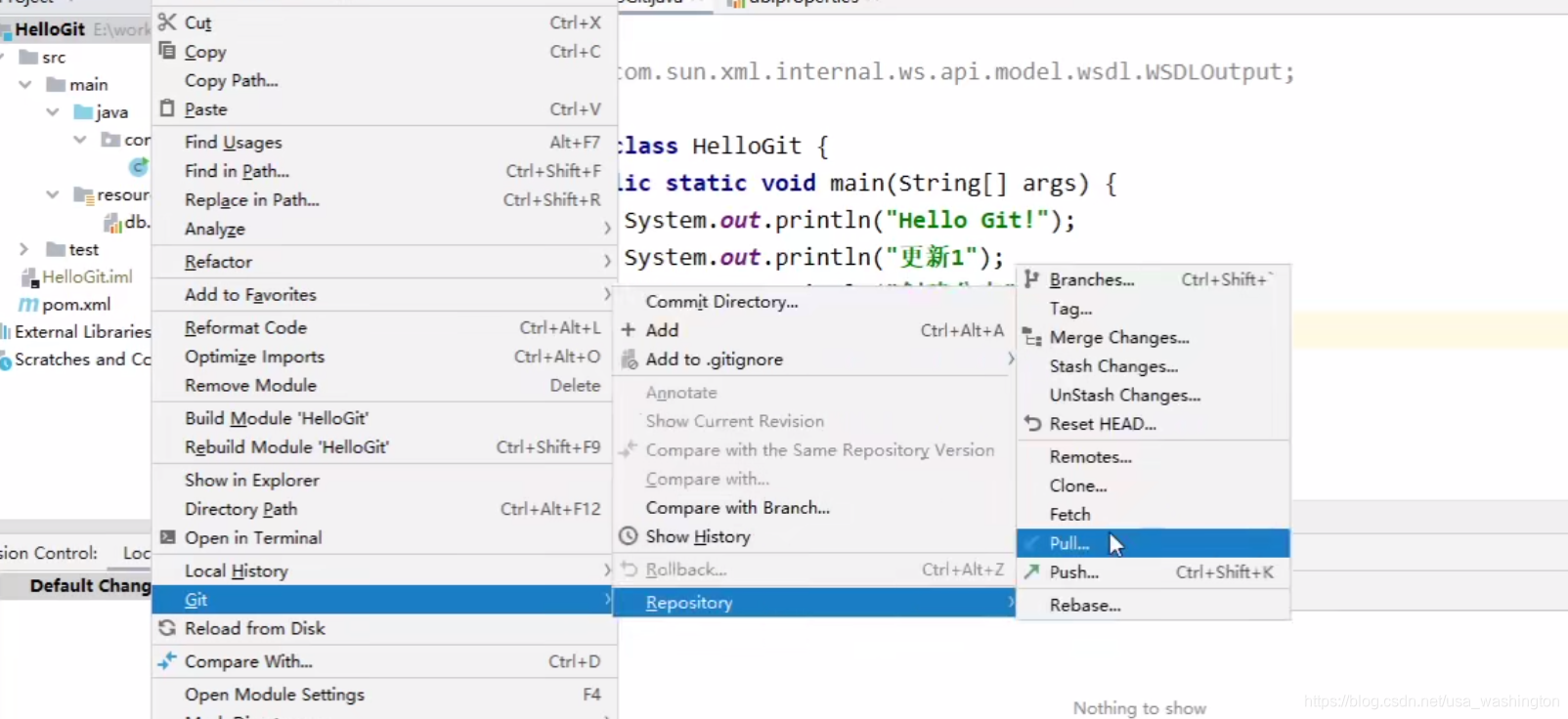1568x719 pixels.
Task: Select Compare with Branch... entry
Action: point(814,508)
